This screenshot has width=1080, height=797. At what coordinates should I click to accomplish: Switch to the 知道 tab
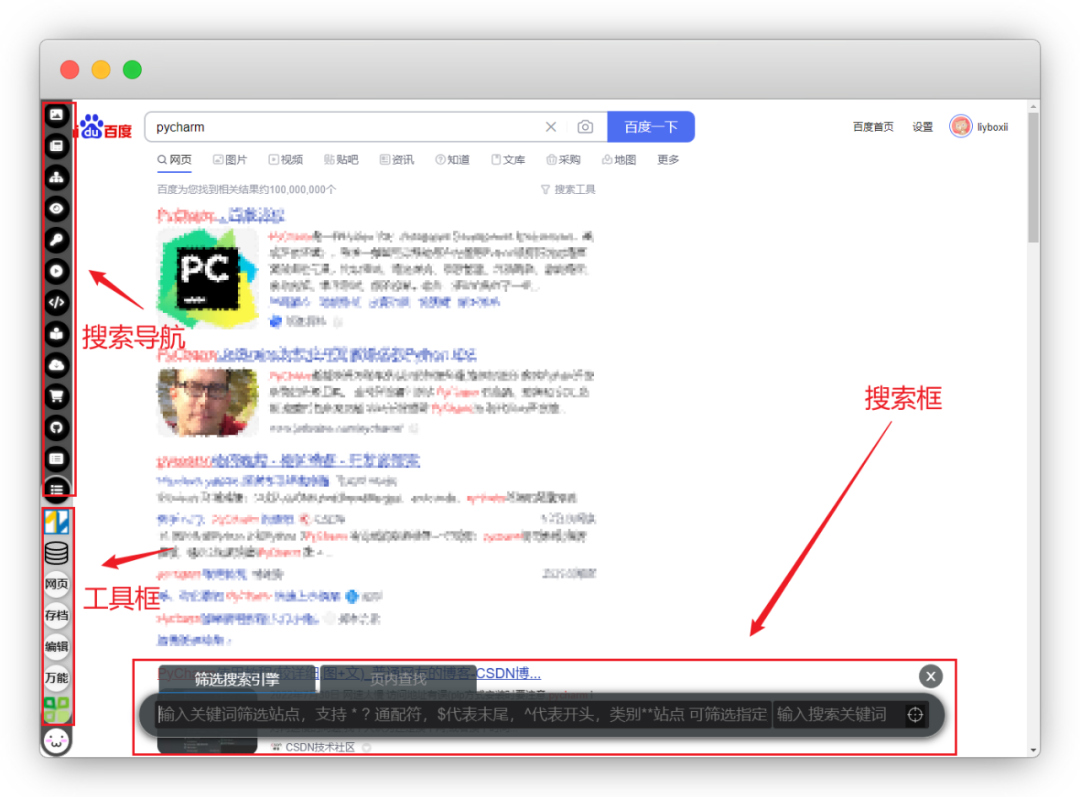453,160
